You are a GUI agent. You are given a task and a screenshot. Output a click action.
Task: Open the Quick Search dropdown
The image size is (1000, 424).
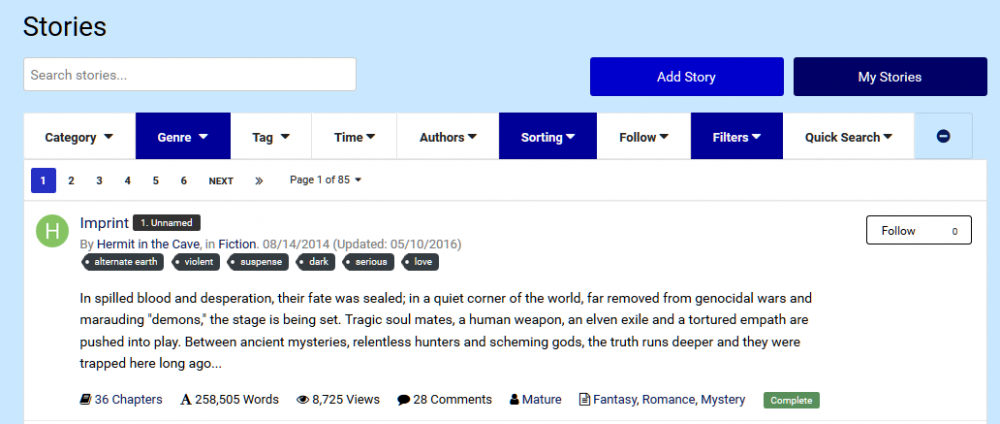pyautogui.click(x=848, y=137)
